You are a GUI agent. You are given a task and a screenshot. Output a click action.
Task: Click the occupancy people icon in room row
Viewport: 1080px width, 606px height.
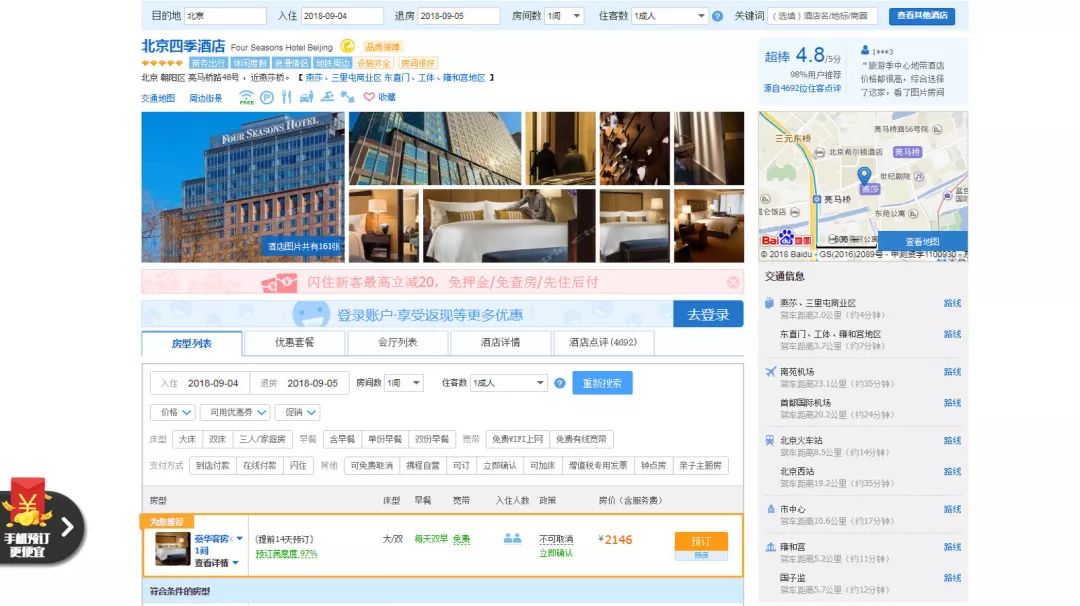512,539
